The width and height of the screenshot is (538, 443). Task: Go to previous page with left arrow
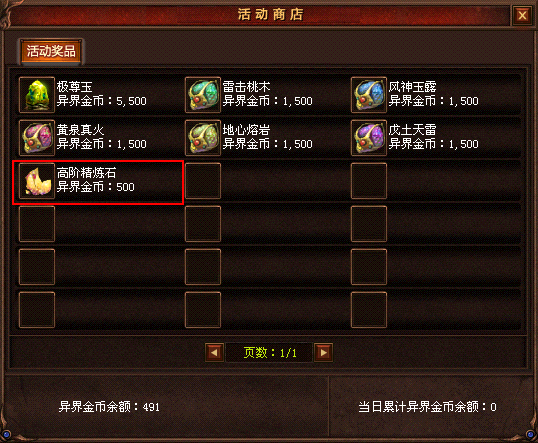(214, 352)
